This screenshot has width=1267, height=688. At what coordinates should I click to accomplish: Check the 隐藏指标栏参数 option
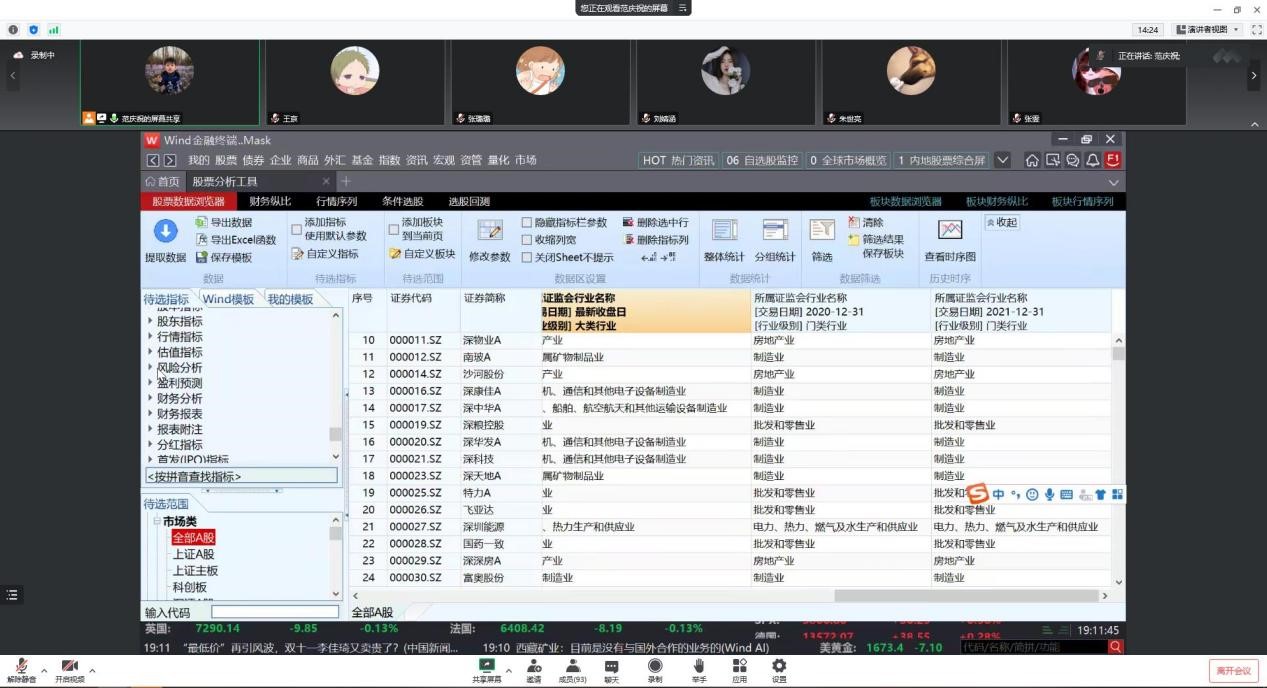pyautogui.click(x=527, y=223)
